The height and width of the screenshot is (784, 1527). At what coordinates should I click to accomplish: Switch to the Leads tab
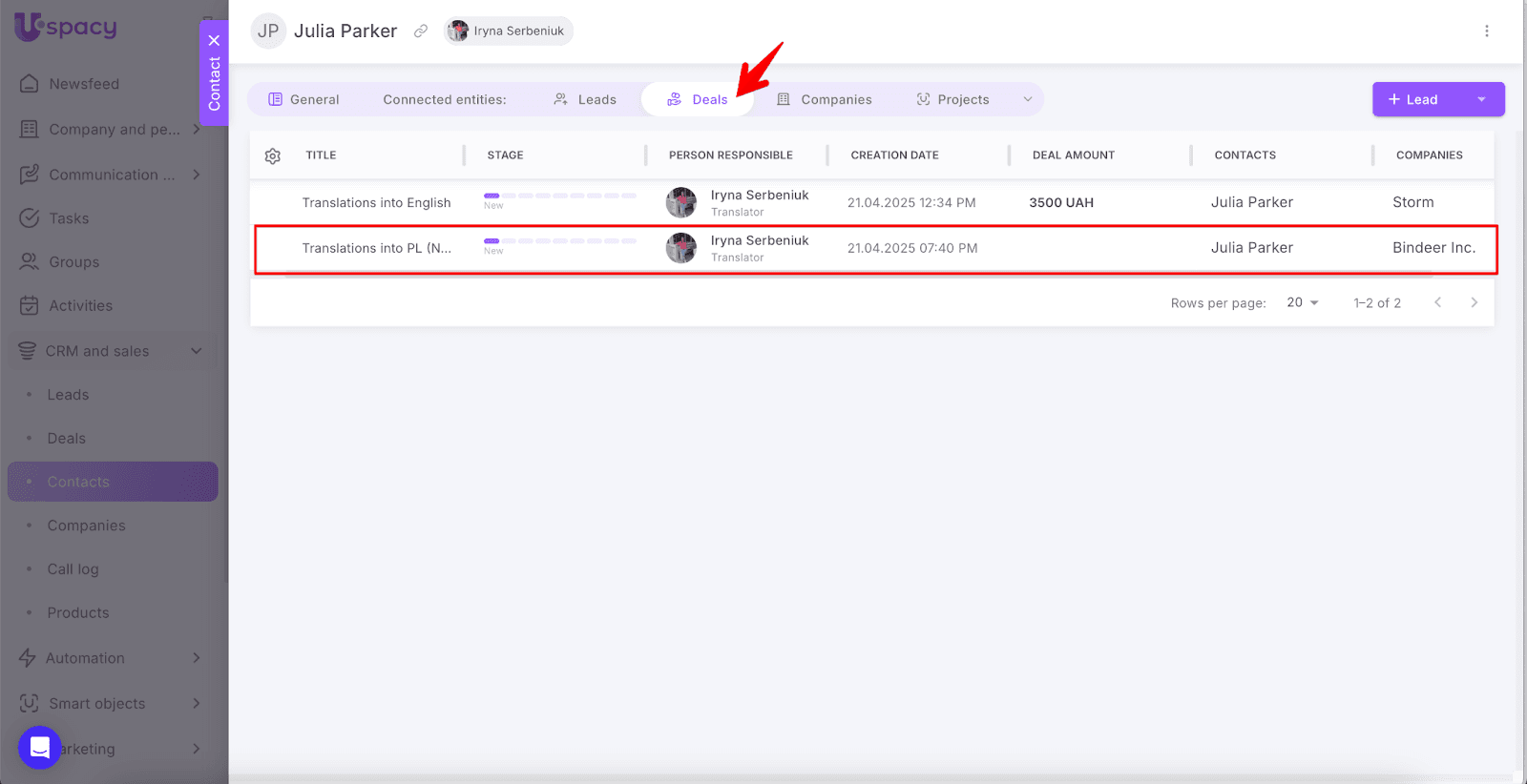click(585, 100)
